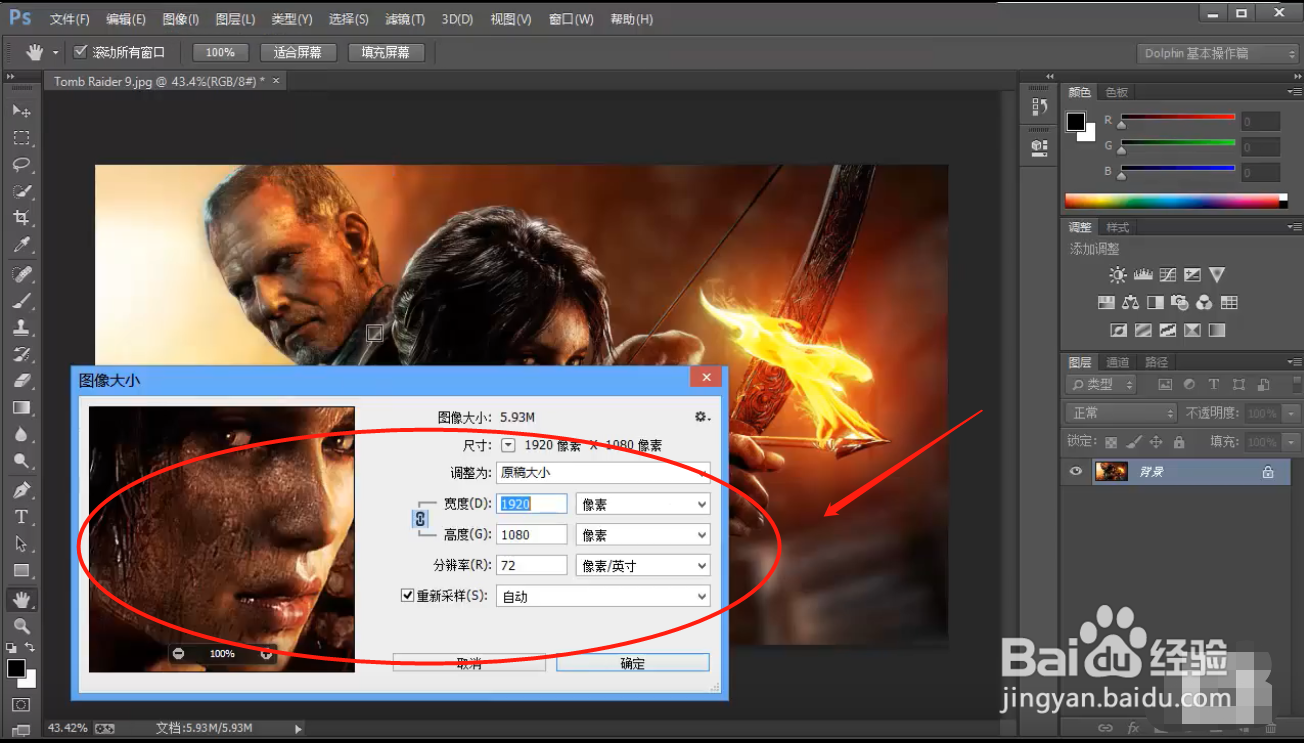Select the Brush tool
Screen dimensions: 1304x743
(x=21, y=301)
